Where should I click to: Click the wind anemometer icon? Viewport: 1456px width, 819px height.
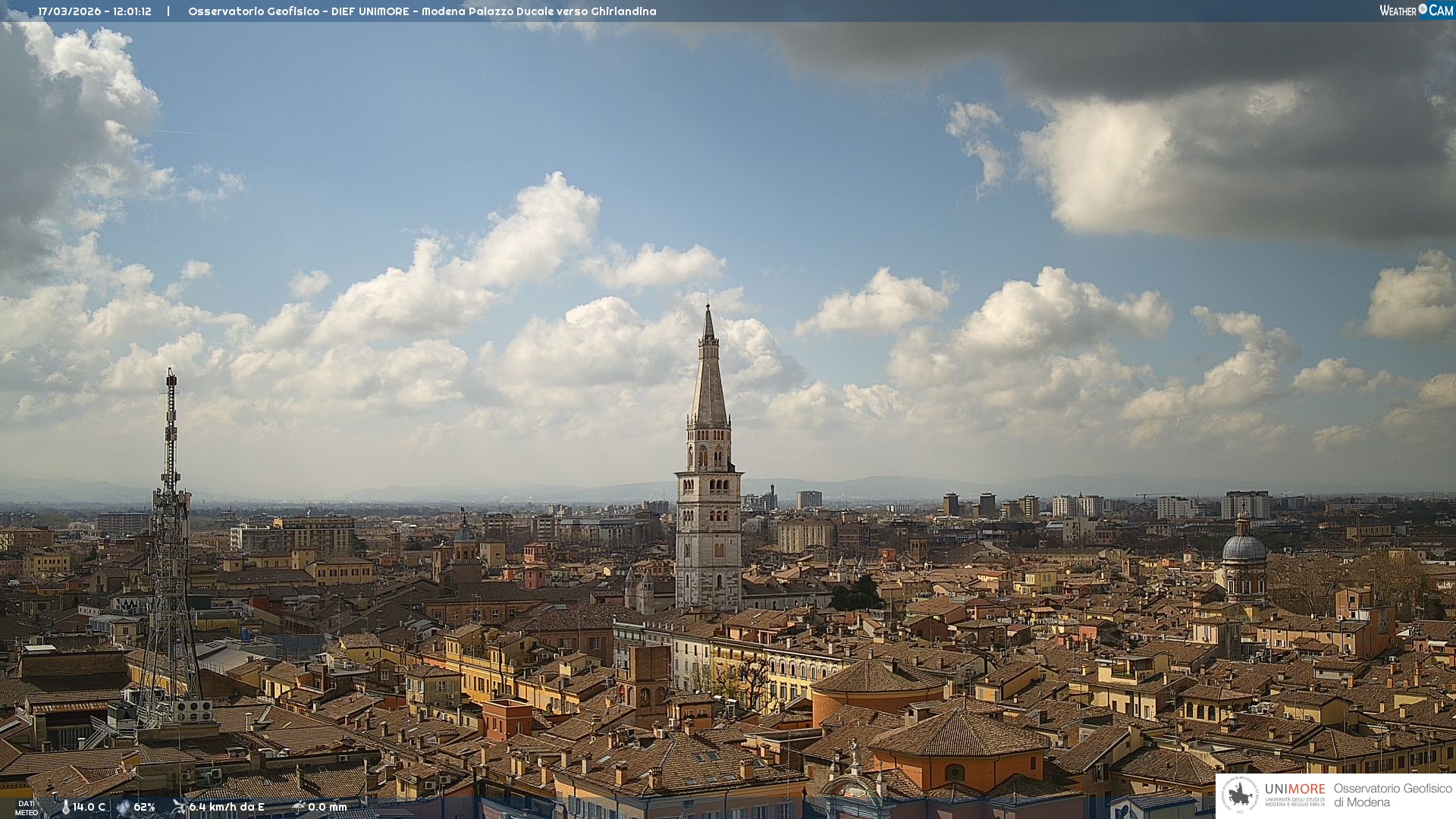coord(179,807)
